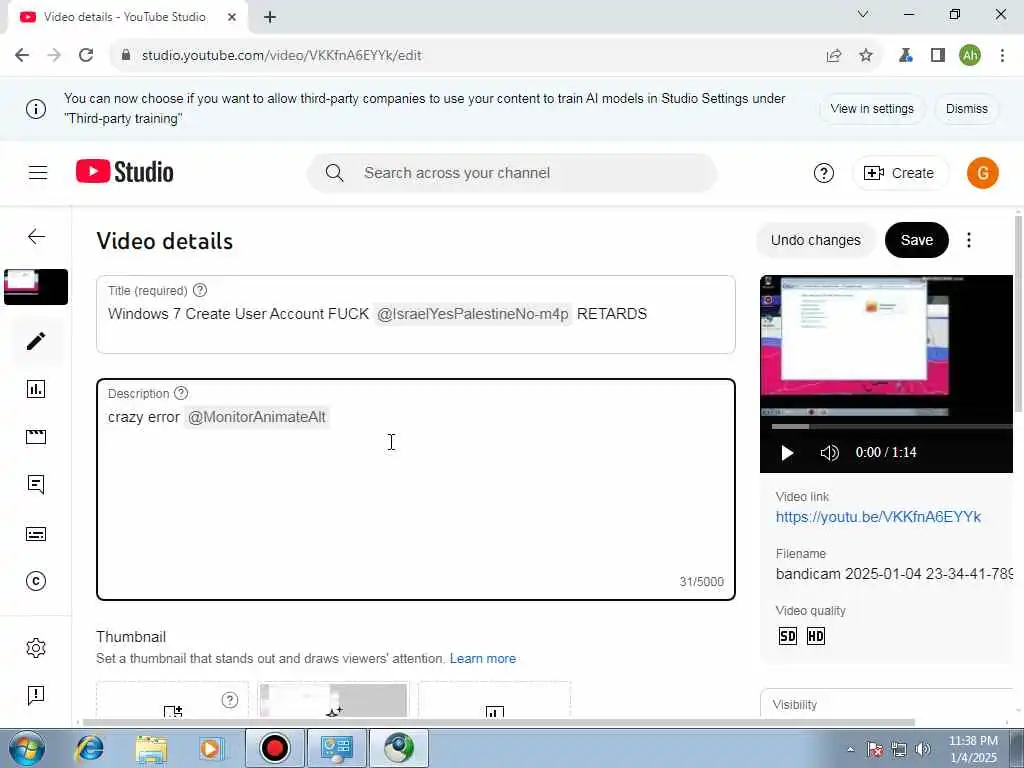The height and width of the screenshot is (768, 1024).
Task: Open the YouTube Studio hamburger menu
Action: click(x=38, y=172)
